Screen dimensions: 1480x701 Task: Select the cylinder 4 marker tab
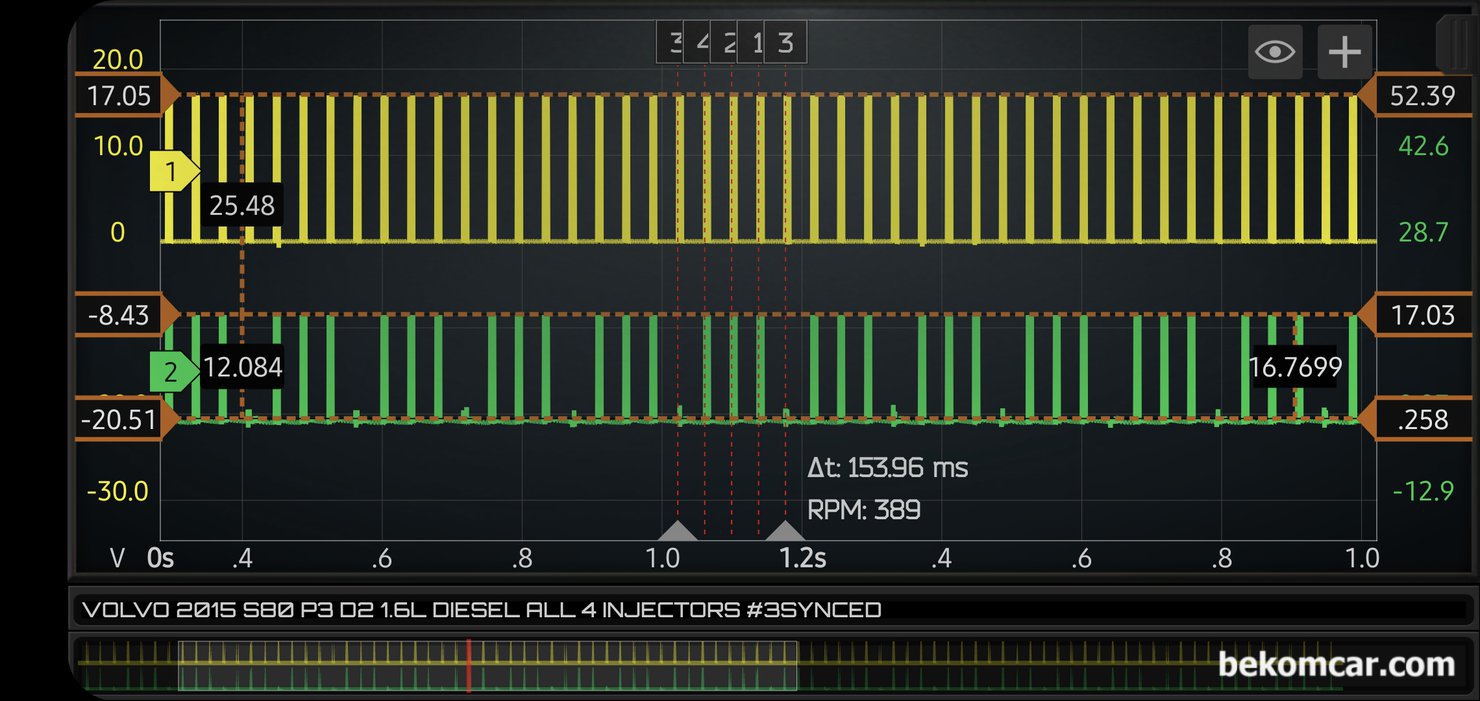702,43
